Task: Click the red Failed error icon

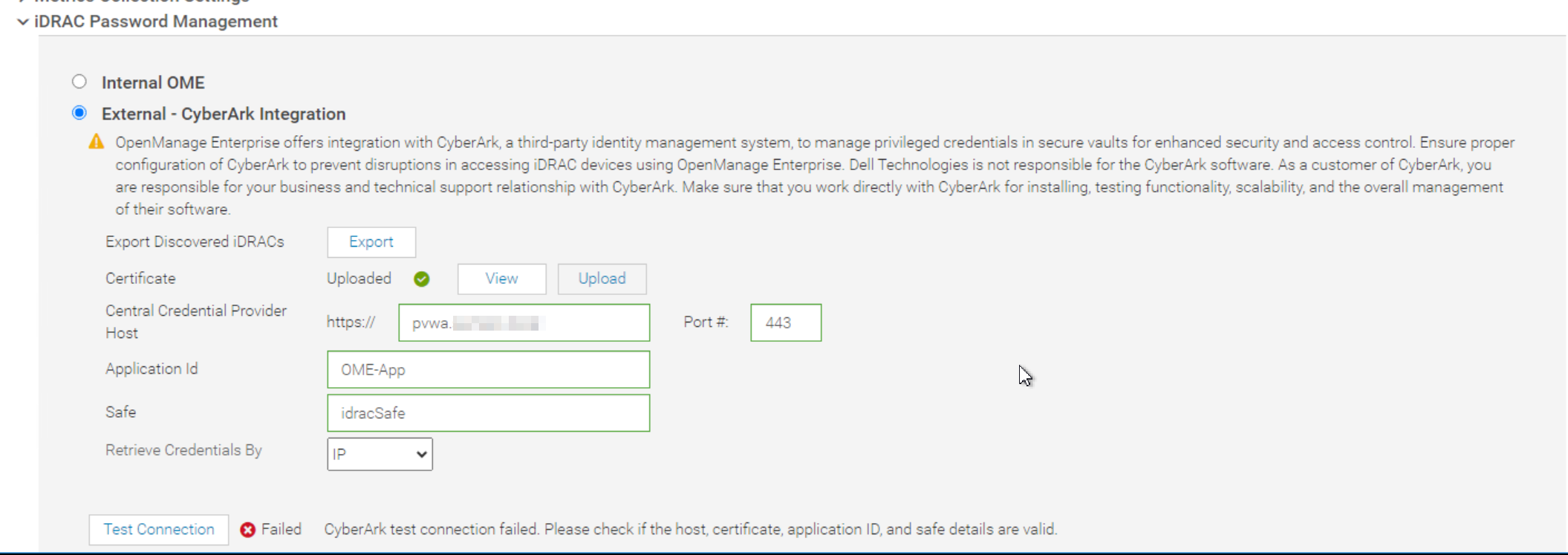Action: [248, 530]
